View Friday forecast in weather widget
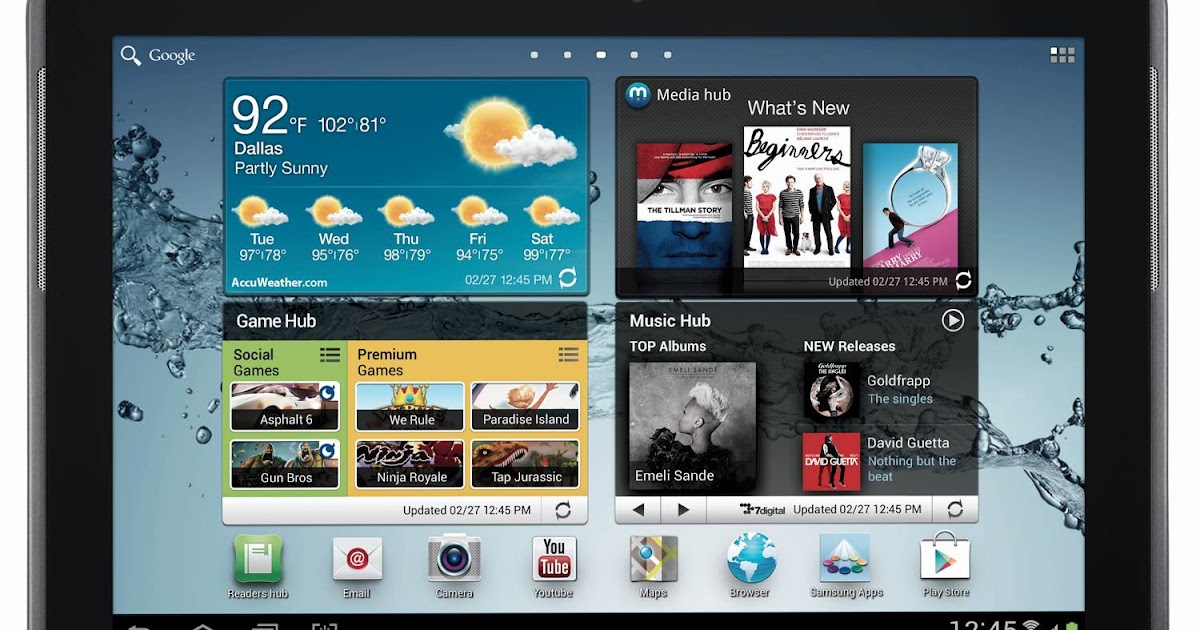The height and width of the screenshot is (630, 1200). pos(478,229)
